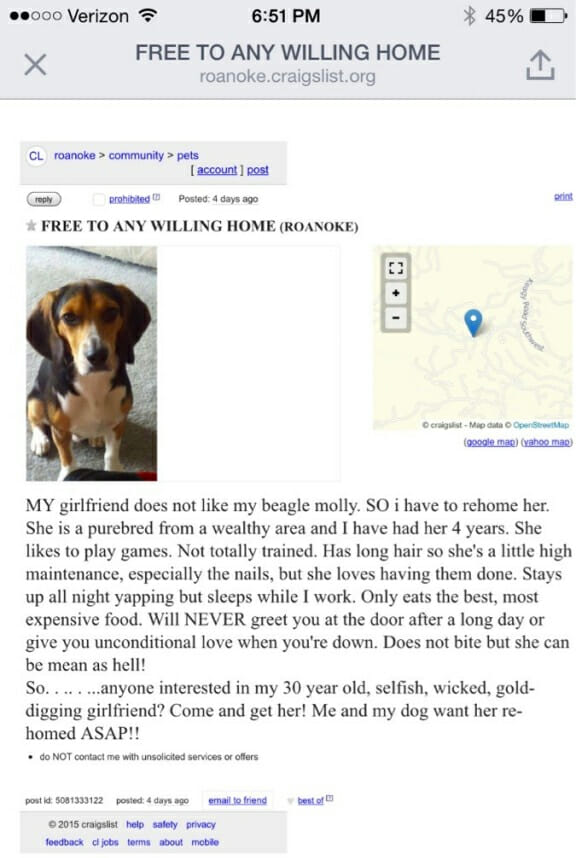Image resolution: width=576 pixels, height=858 pixels.
Task: Dismiss the page with the X icon
Action: click(x=36, y=64)
